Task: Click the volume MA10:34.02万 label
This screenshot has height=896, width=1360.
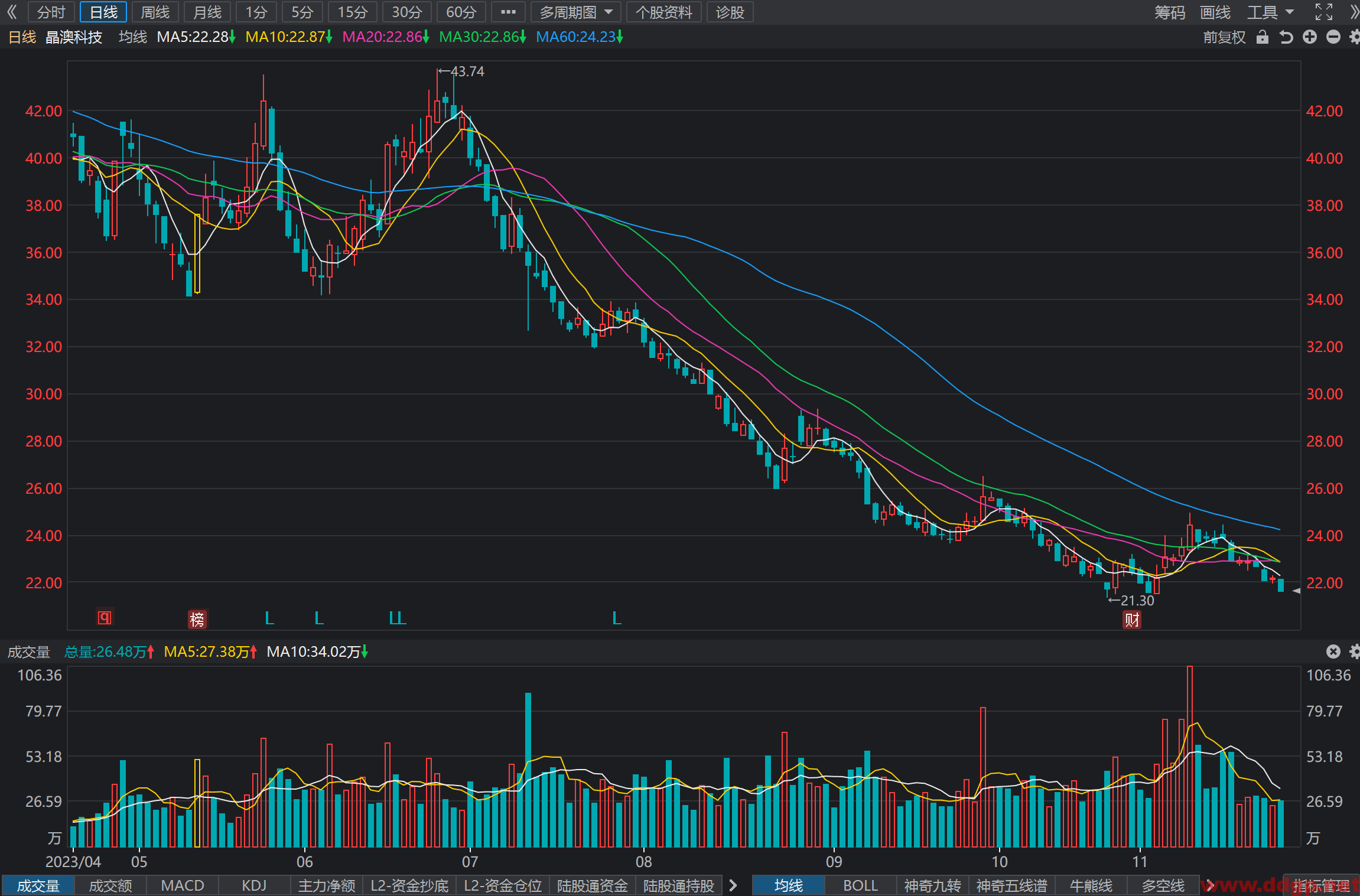Action: pos(317,651)
